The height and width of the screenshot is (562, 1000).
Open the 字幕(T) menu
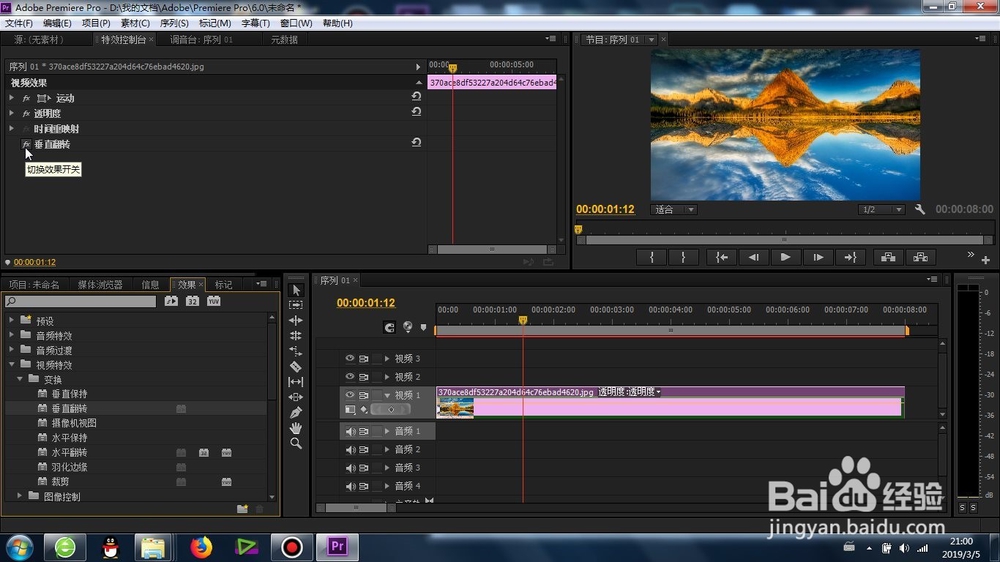point(255,23)
